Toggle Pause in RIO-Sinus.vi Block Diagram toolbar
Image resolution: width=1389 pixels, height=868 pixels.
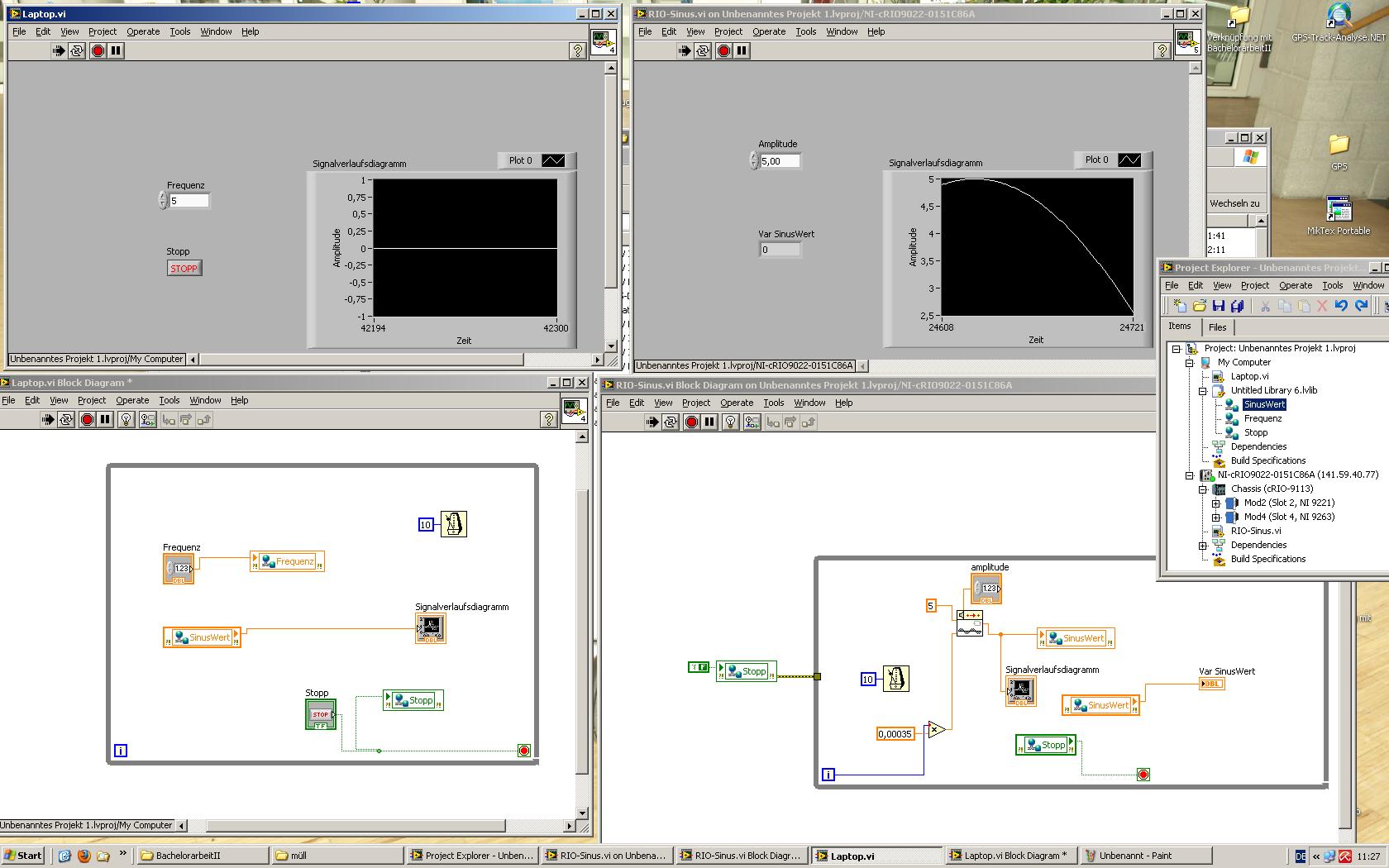pos(709,422)
